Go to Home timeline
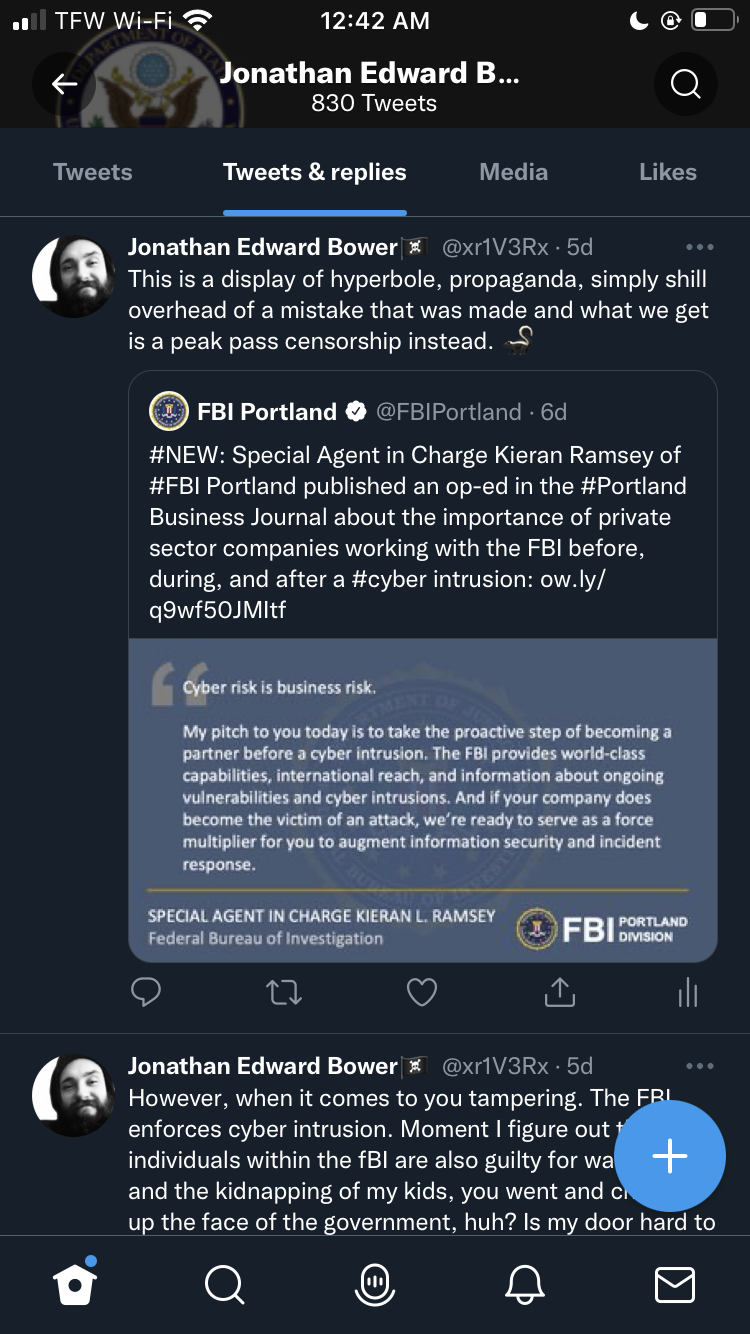The height and width of the screenshot is (1334, 750). tap(75, 1284)
